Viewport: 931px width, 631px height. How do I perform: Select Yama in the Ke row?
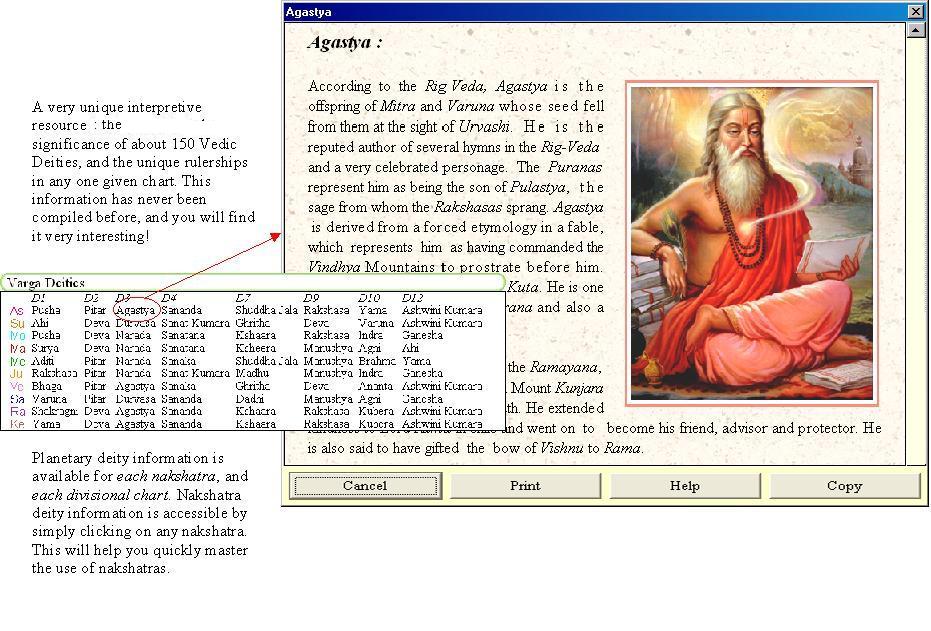coord(46,424)
